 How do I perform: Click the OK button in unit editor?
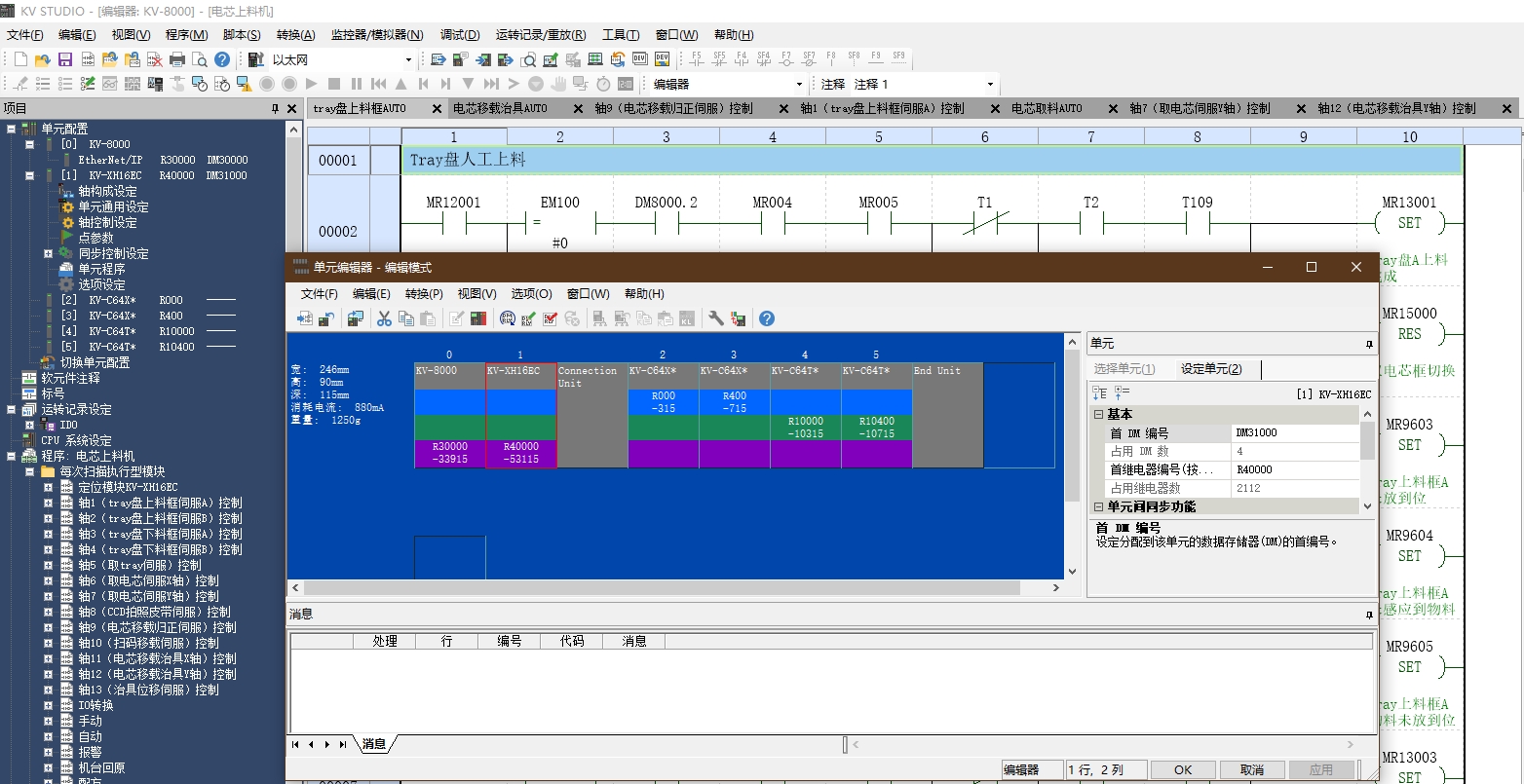coord(1183,769)
